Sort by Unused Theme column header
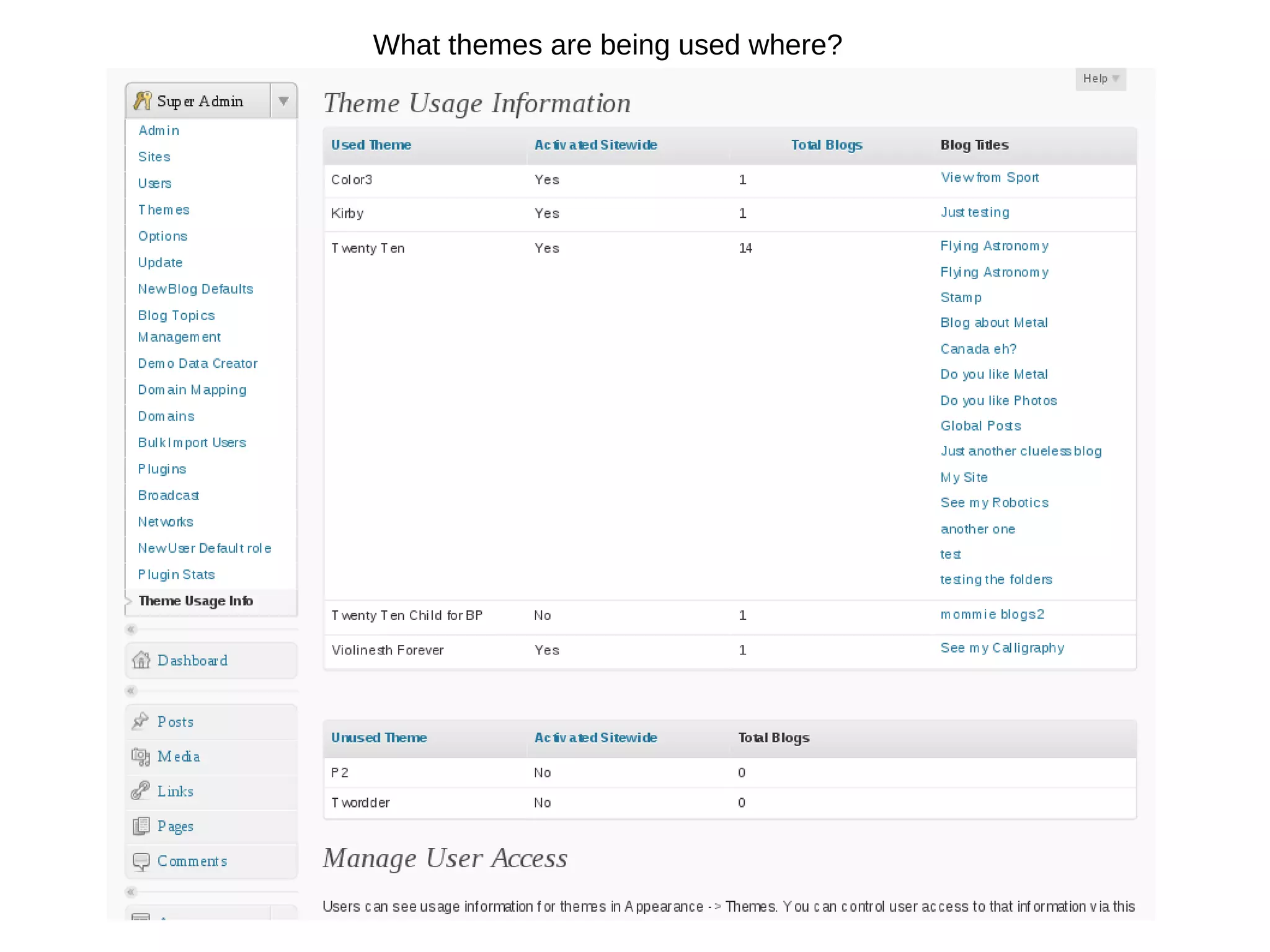 [x=379, y=738]
